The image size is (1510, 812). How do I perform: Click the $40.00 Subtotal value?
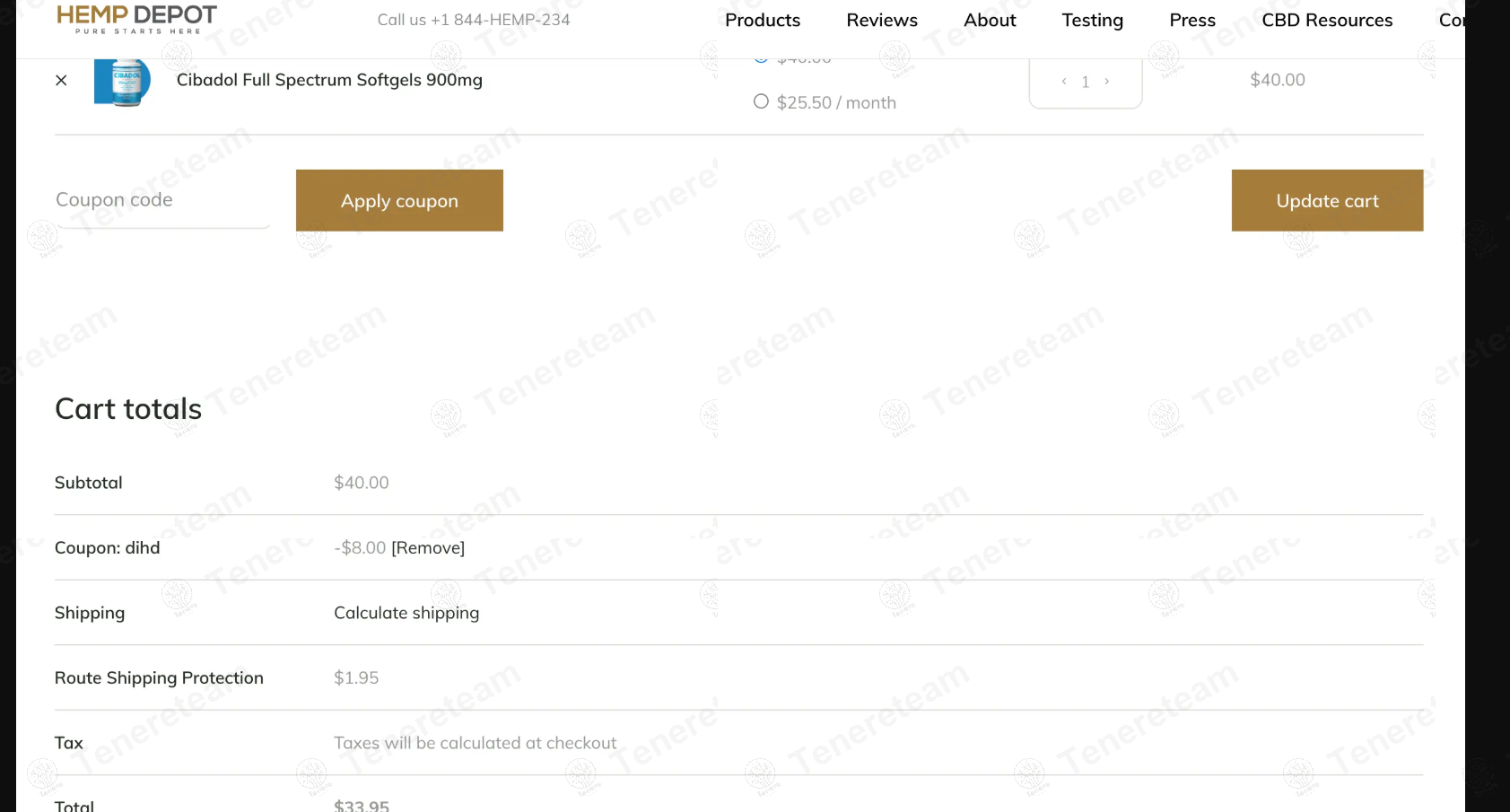[x=362, y=483]
